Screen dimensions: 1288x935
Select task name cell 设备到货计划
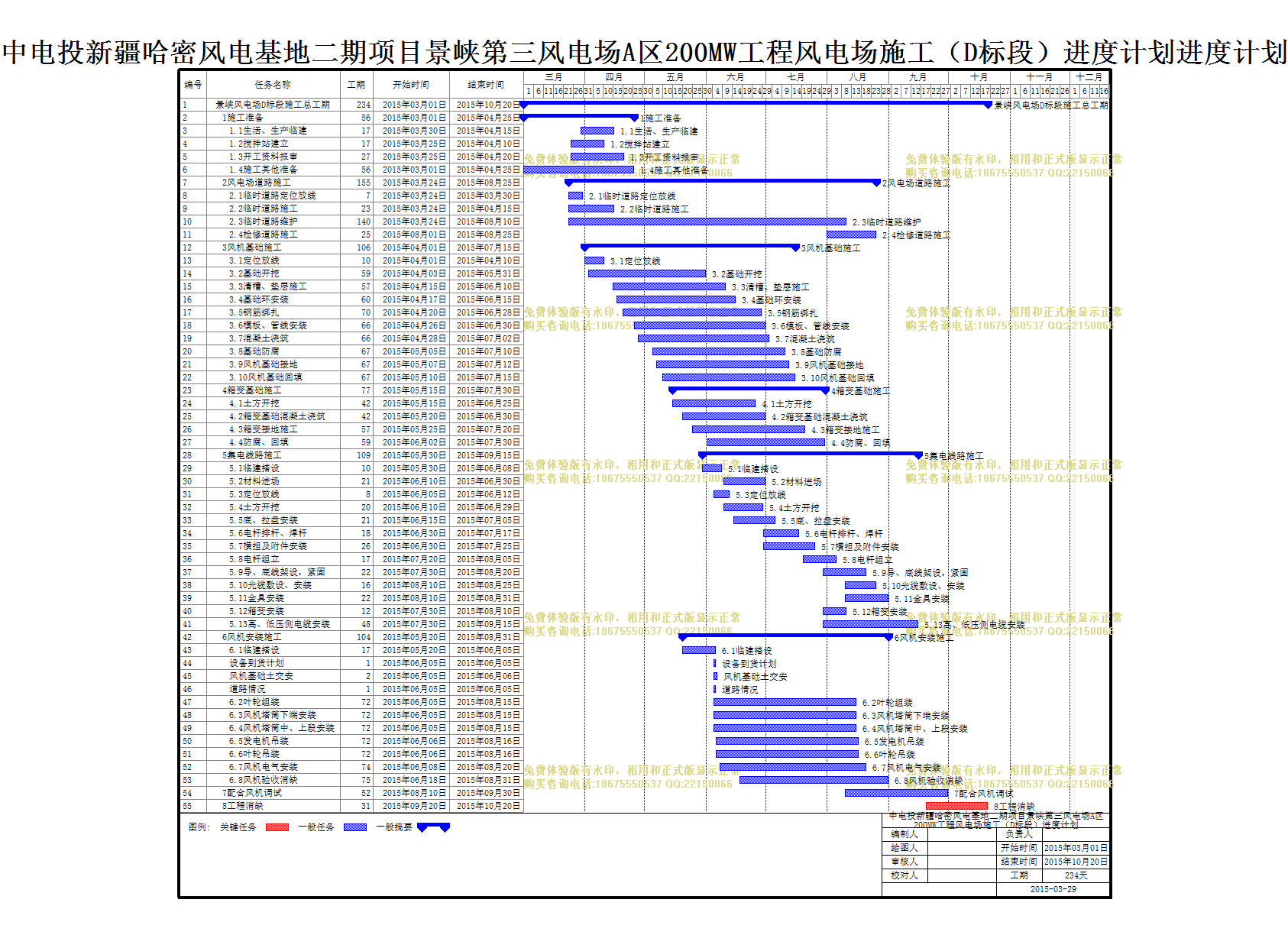point(273,663)
